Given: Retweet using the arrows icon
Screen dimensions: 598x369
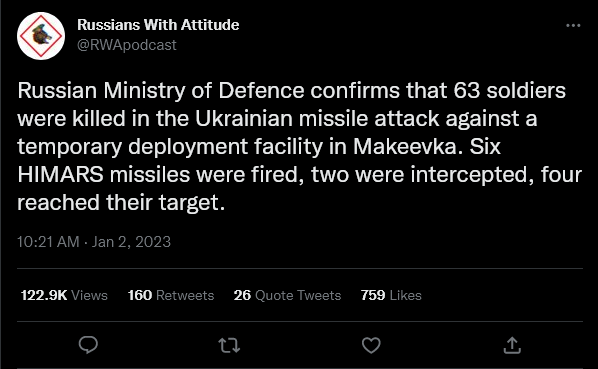Looking at the screenshot, I should tap(229, 345).
